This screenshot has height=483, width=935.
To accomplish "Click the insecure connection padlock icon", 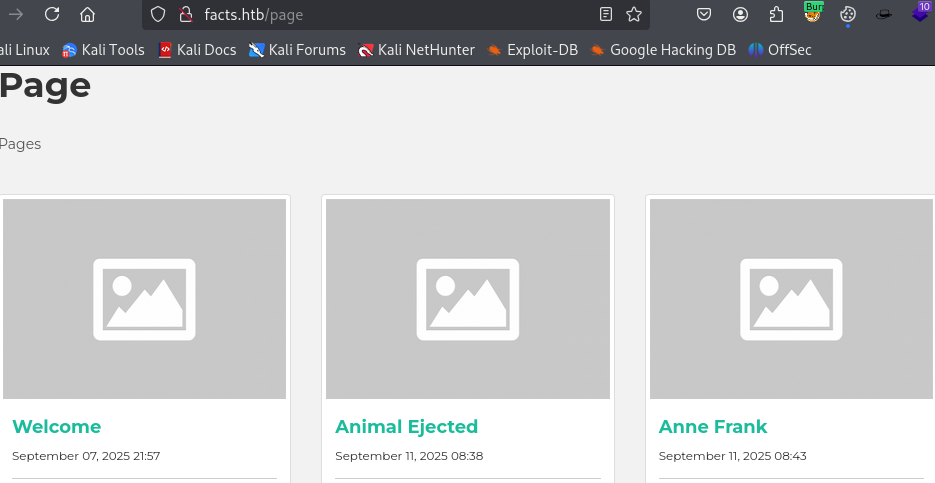I will tap(186, 14).
